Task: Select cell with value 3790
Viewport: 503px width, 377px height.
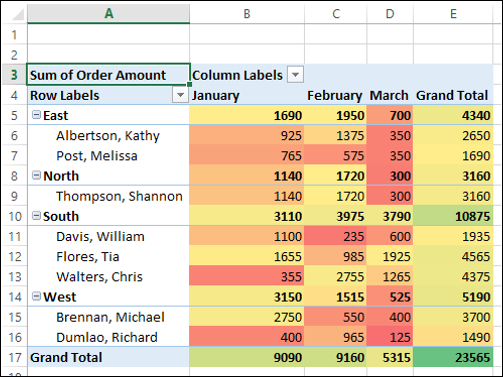Action: 390,216
